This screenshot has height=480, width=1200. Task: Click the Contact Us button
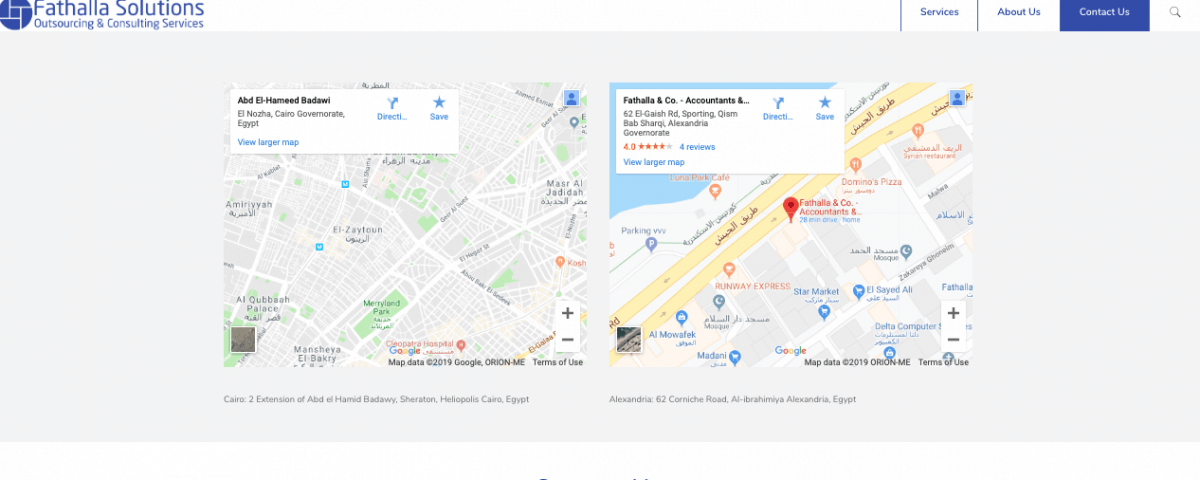tap(1104, 13)
